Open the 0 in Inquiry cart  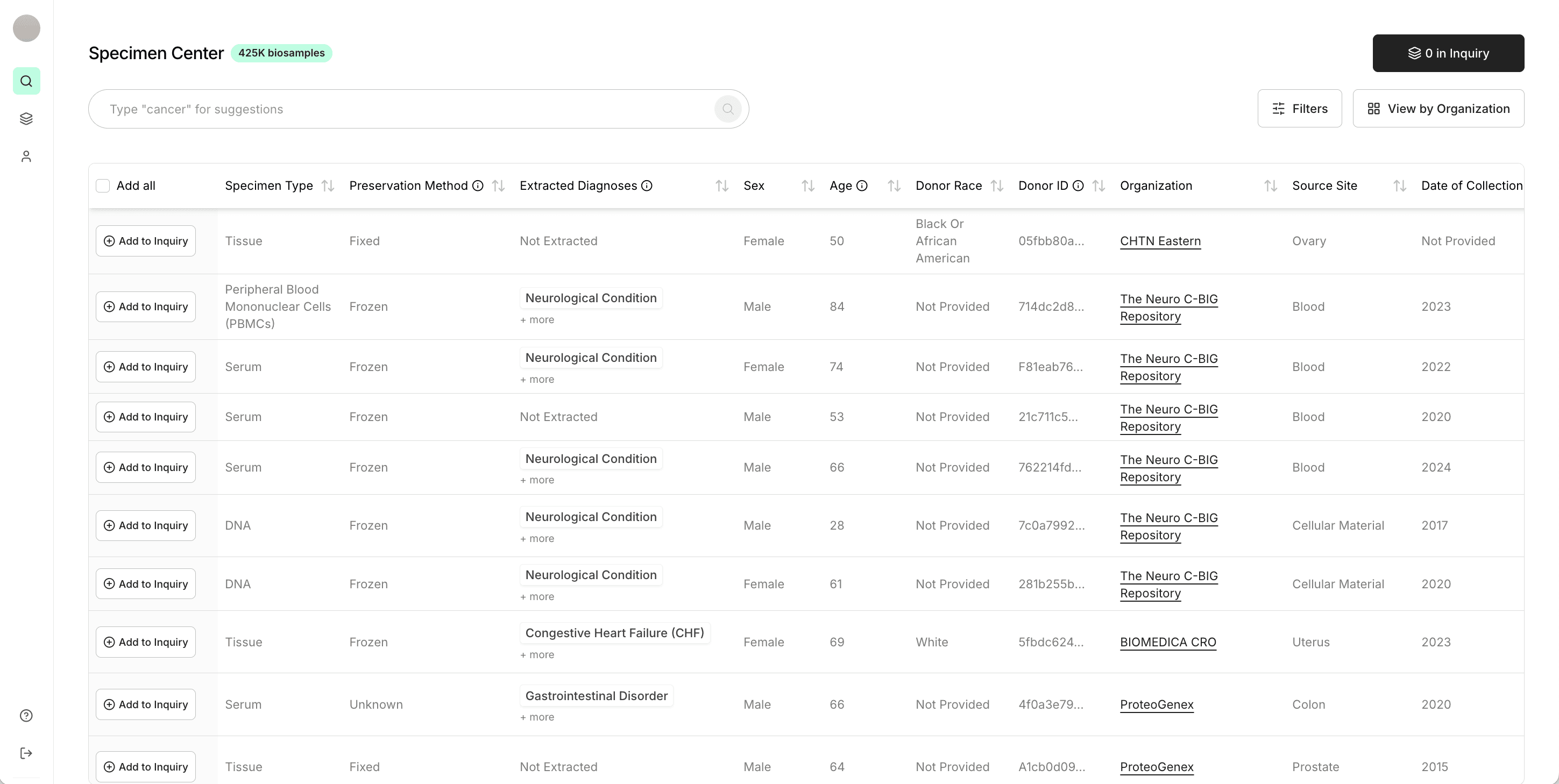tap(1448, 53)
